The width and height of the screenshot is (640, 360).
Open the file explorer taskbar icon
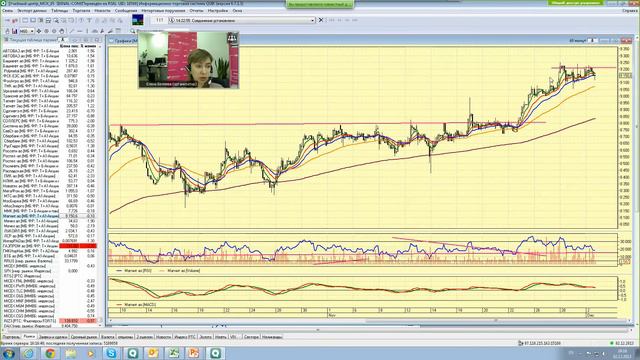tap(71, 353)
